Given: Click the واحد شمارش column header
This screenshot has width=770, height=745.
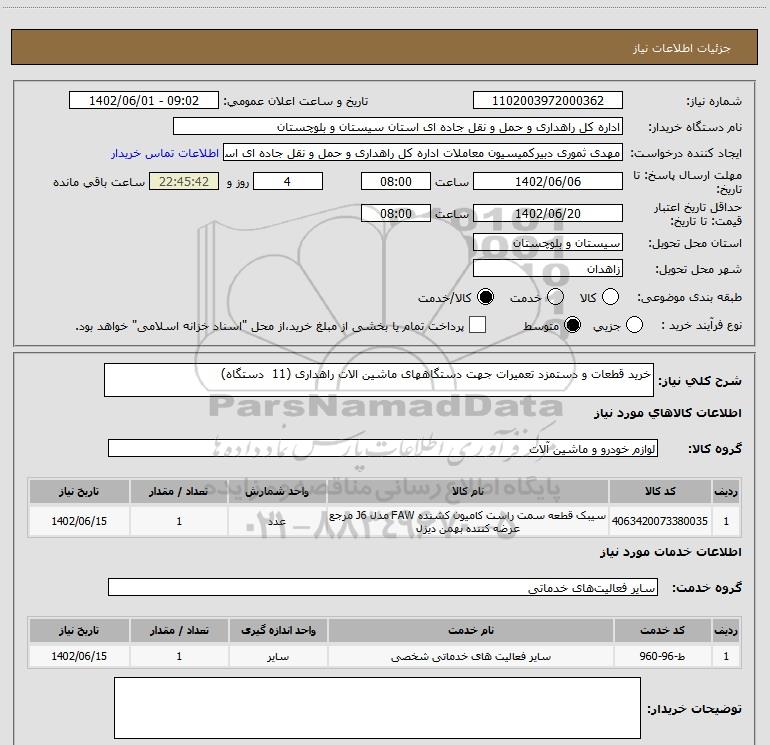Looking at the screenshot, I should (277, 491).
